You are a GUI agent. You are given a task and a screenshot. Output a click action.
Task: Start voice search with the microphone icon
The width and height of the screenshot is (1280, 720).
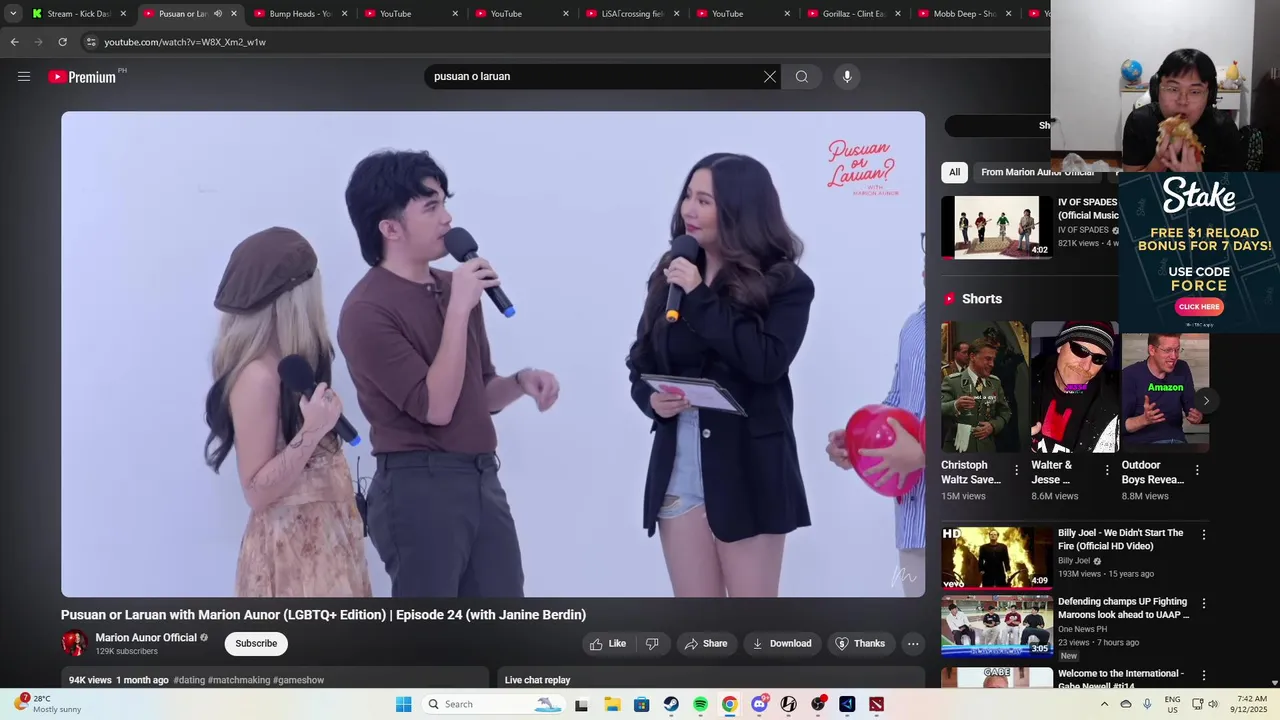[847, 76]
